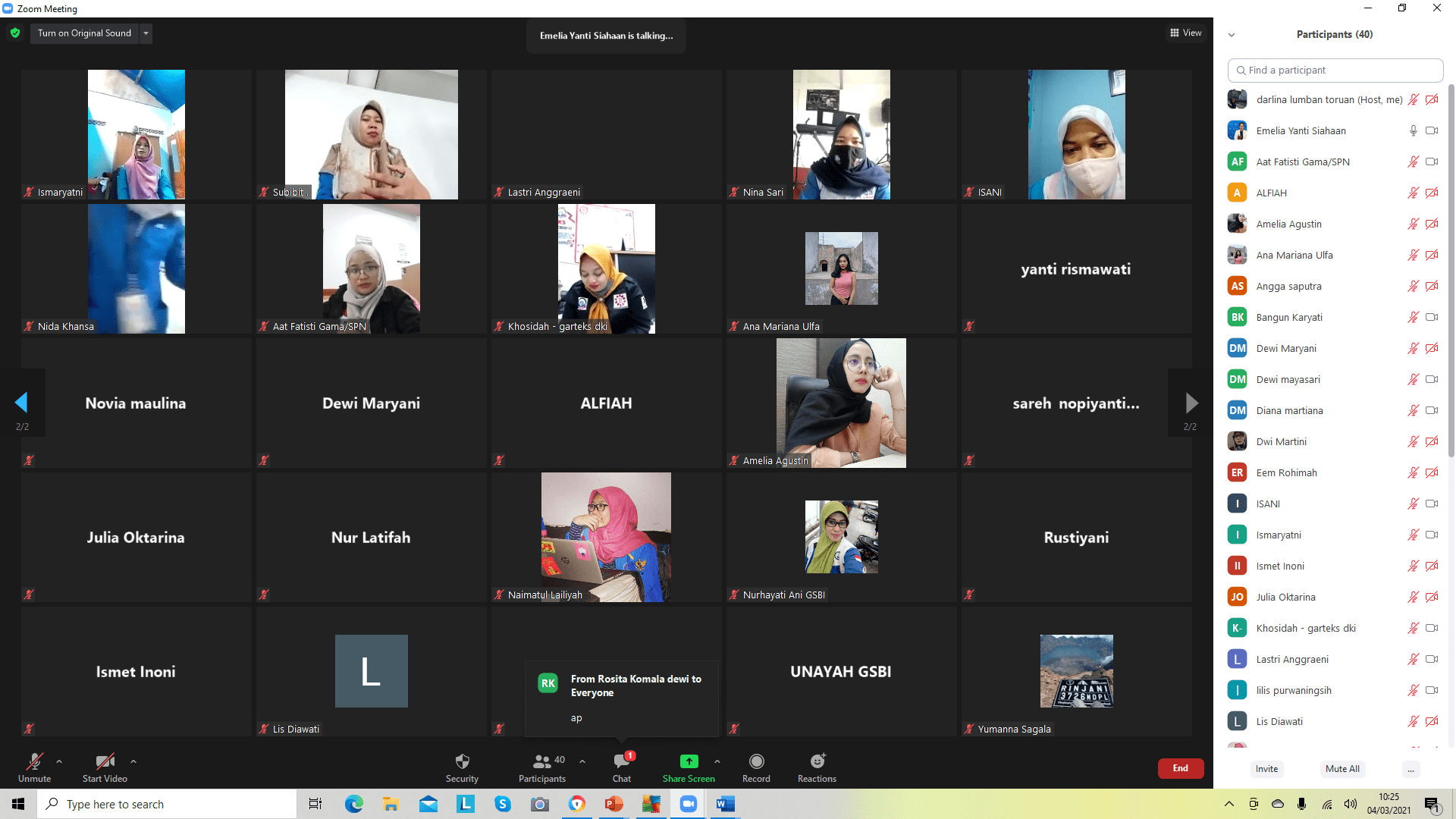
Task: Start recording with the Record icon
Action: 756,761
